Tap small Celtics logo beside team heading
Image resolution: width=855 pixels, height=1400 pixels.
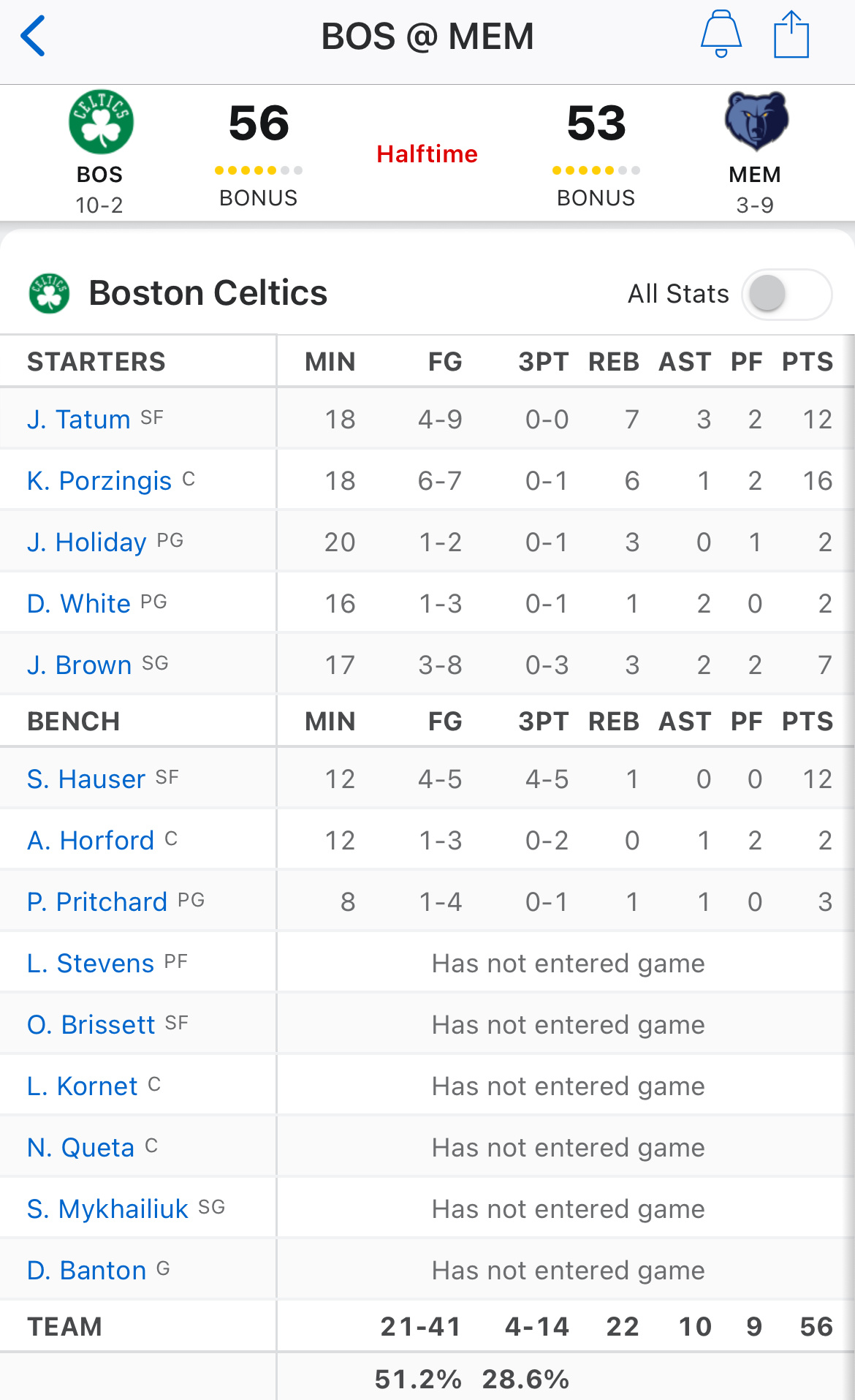point(49,293)
